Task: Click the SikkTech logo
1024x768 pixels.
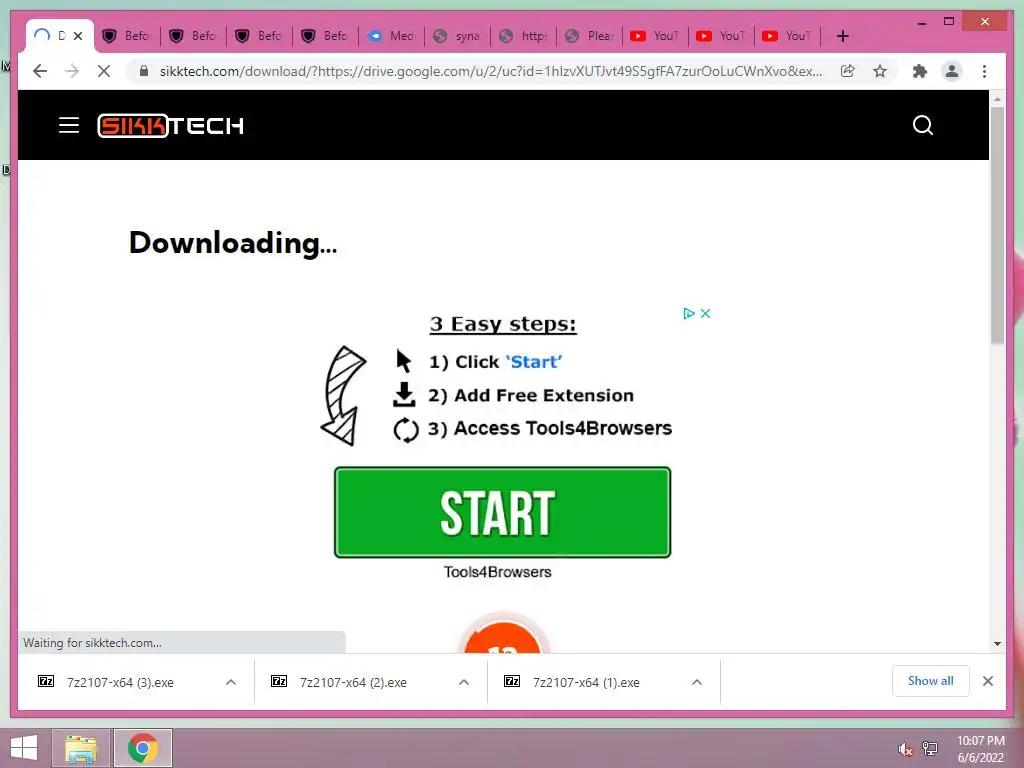Action: click(170, 125)
